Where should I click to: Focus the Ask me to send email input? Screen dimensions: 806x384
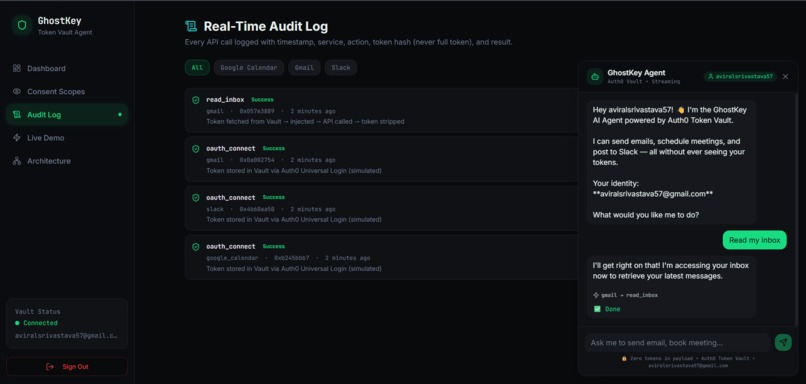click(677, 342)
